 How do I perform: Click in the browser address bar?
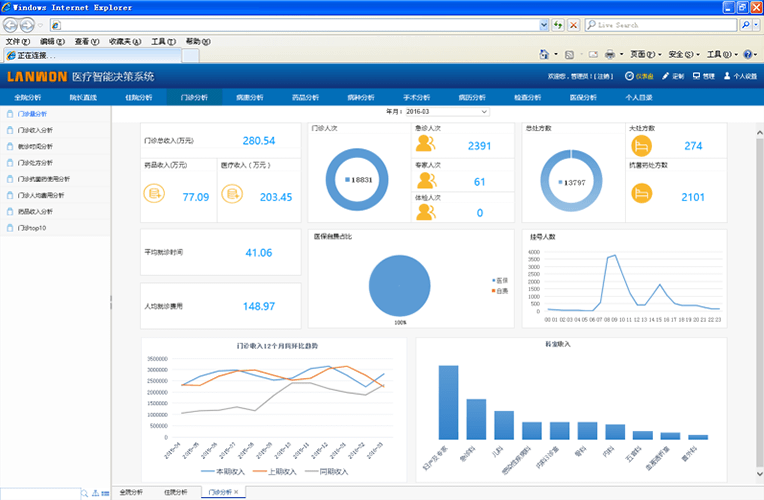(295, 25)
